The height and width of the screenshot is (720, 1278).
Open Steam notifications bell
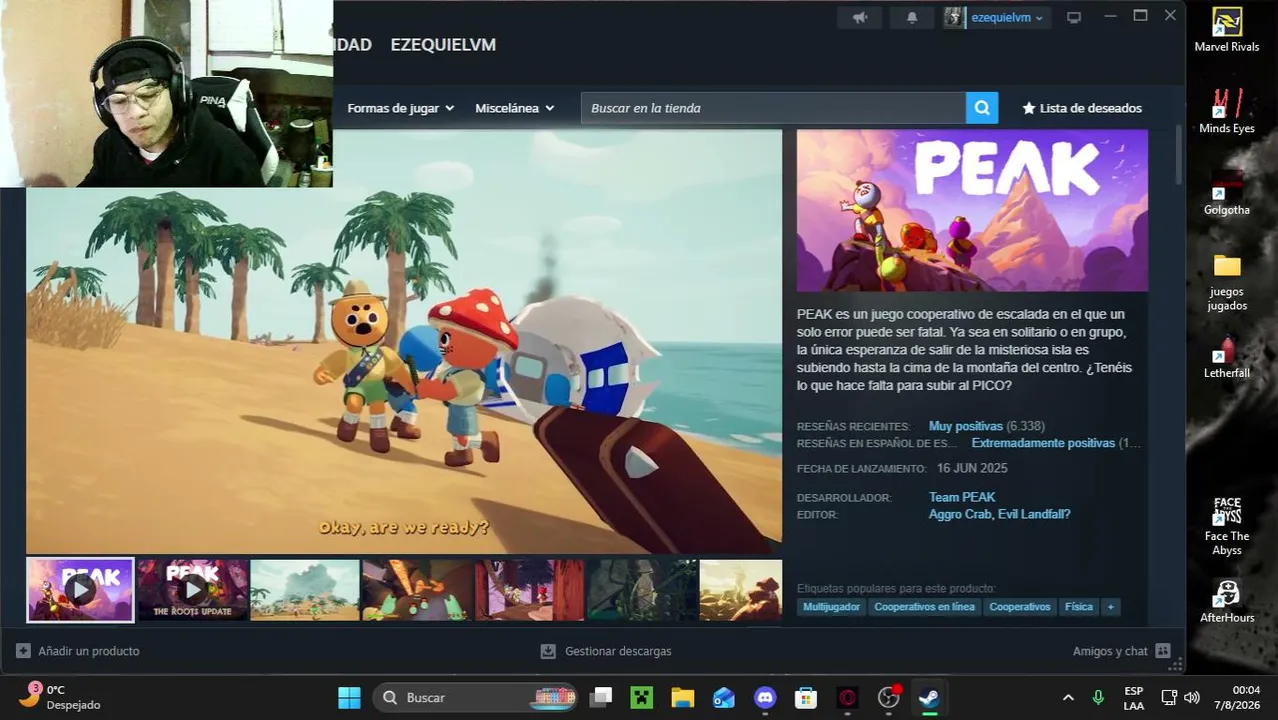911,18
